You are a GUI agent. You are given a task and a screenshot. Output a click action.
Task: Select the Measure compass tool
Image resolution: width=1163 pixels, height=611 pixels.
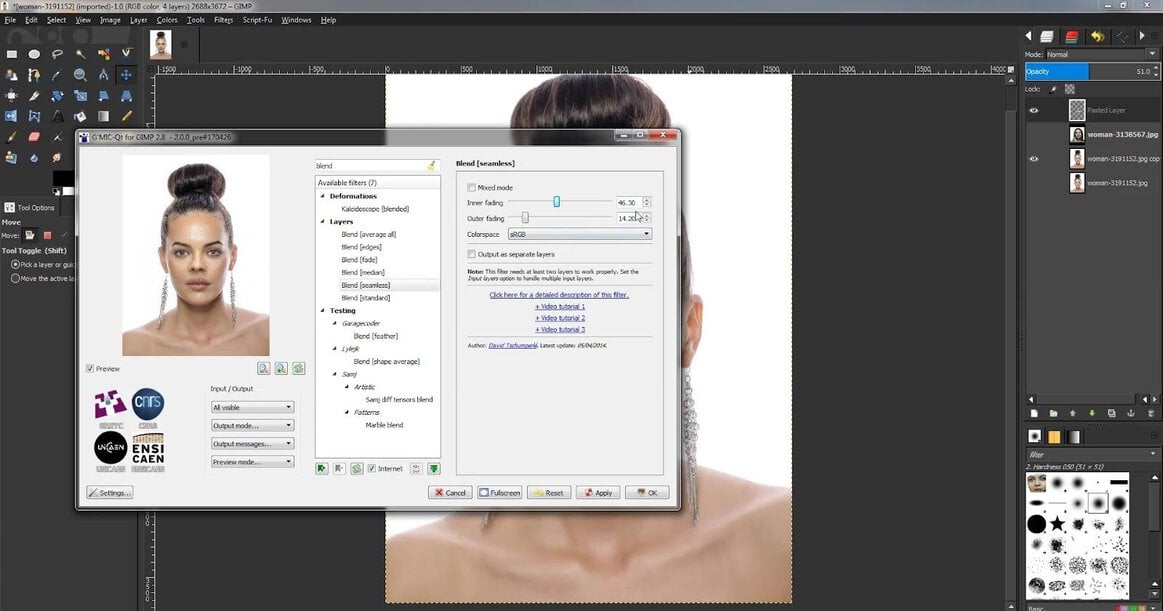click(x=103, y=75)
